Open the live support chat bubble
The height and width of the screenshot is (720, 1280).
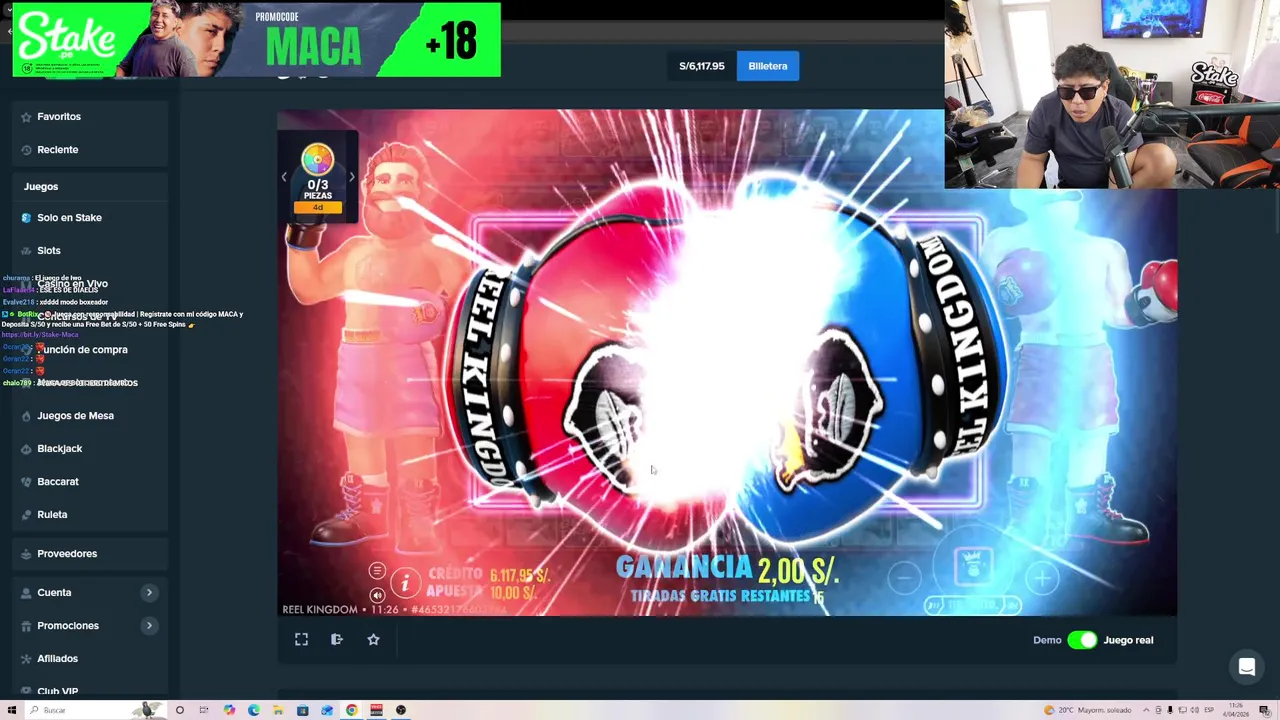click(1247, 667)
